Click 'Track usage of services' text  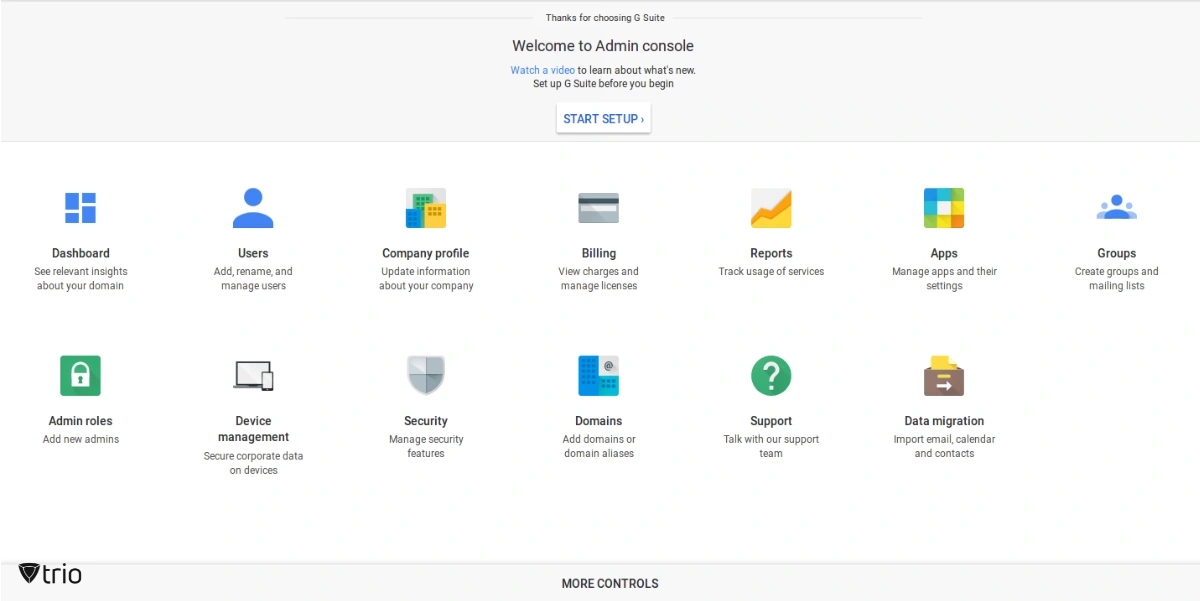[x=771, y=272]
